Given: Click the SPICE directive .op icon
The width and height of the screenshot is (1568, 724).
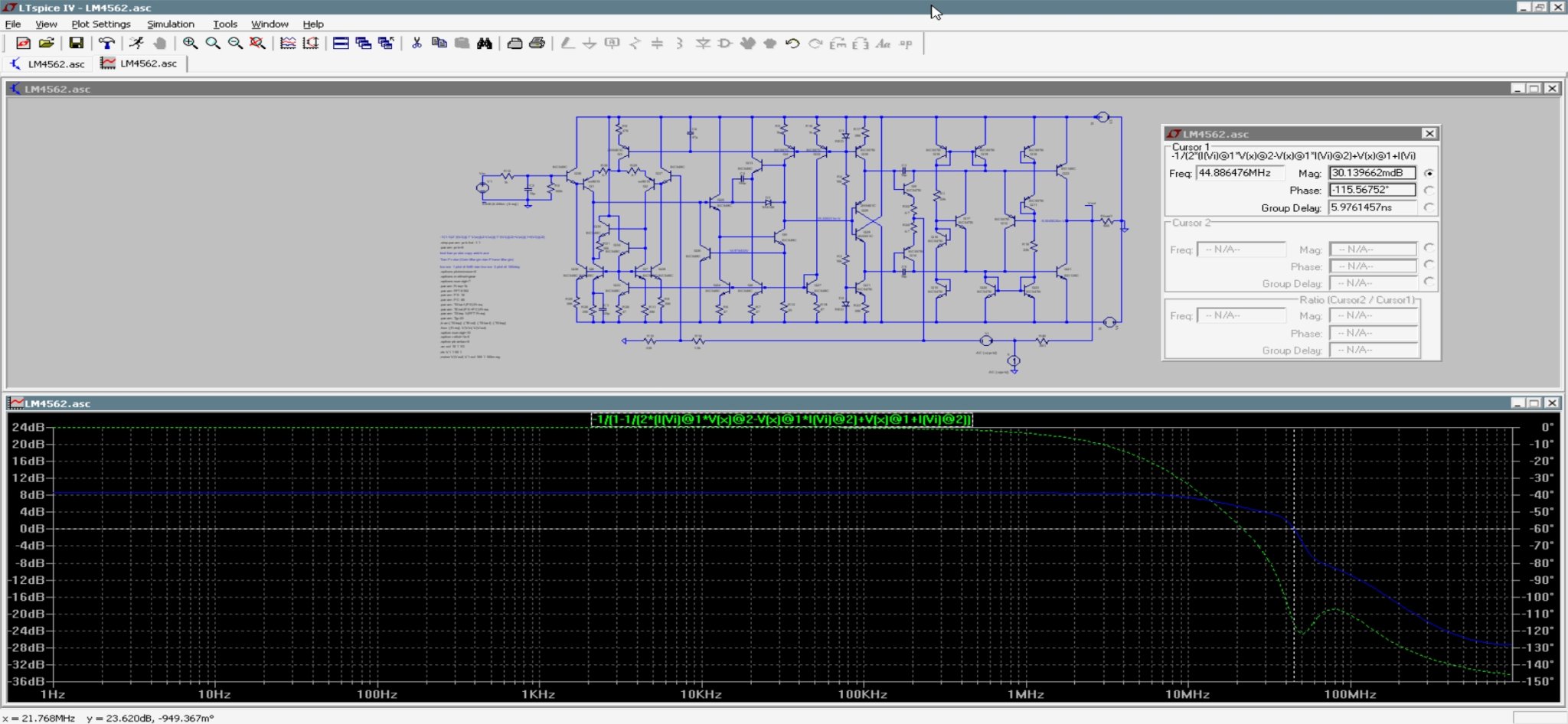Looking at the screenshot, I should 906,43.
